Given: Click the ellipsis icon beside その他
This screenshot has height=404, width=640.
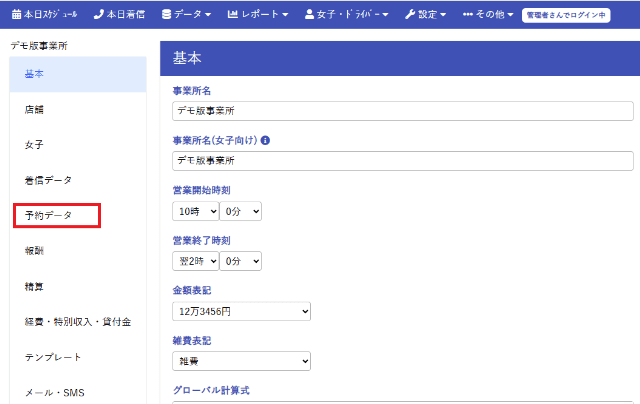Looking at the screenshot, I should tap(468, 15).
